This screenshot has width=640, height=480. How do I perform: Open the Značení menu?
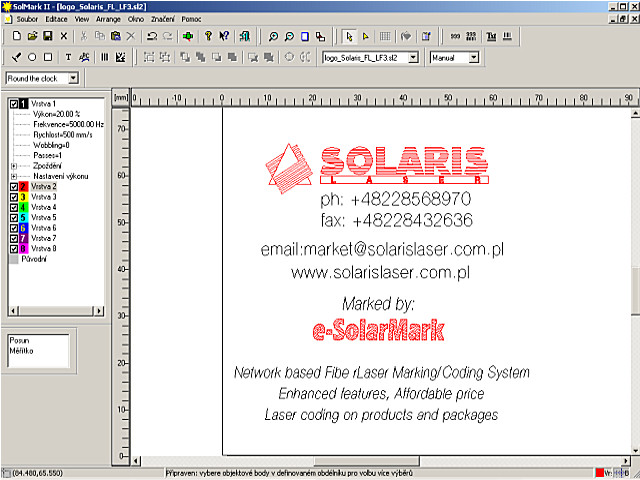[163, 19]
